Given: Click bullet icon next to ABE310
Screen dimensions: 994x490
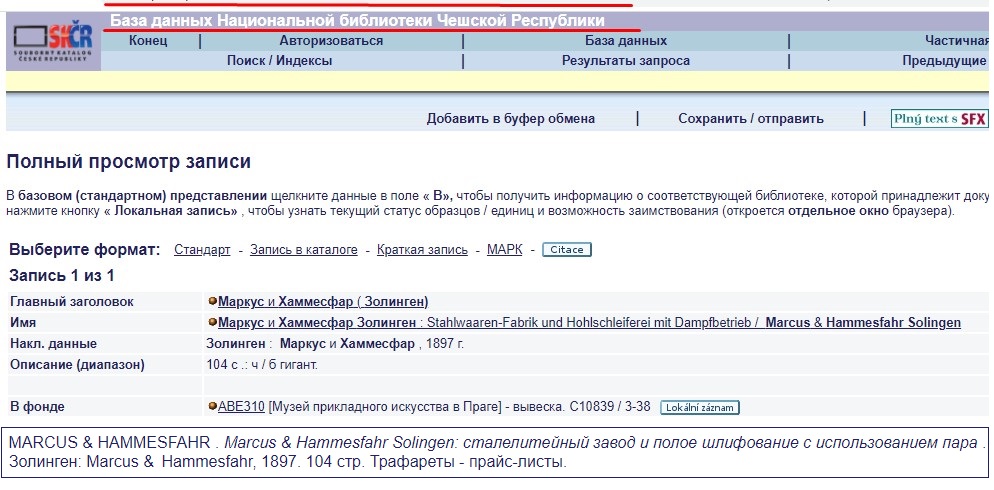Looking at the screenshot, I should pyautogui.click(x=212, y=407).
